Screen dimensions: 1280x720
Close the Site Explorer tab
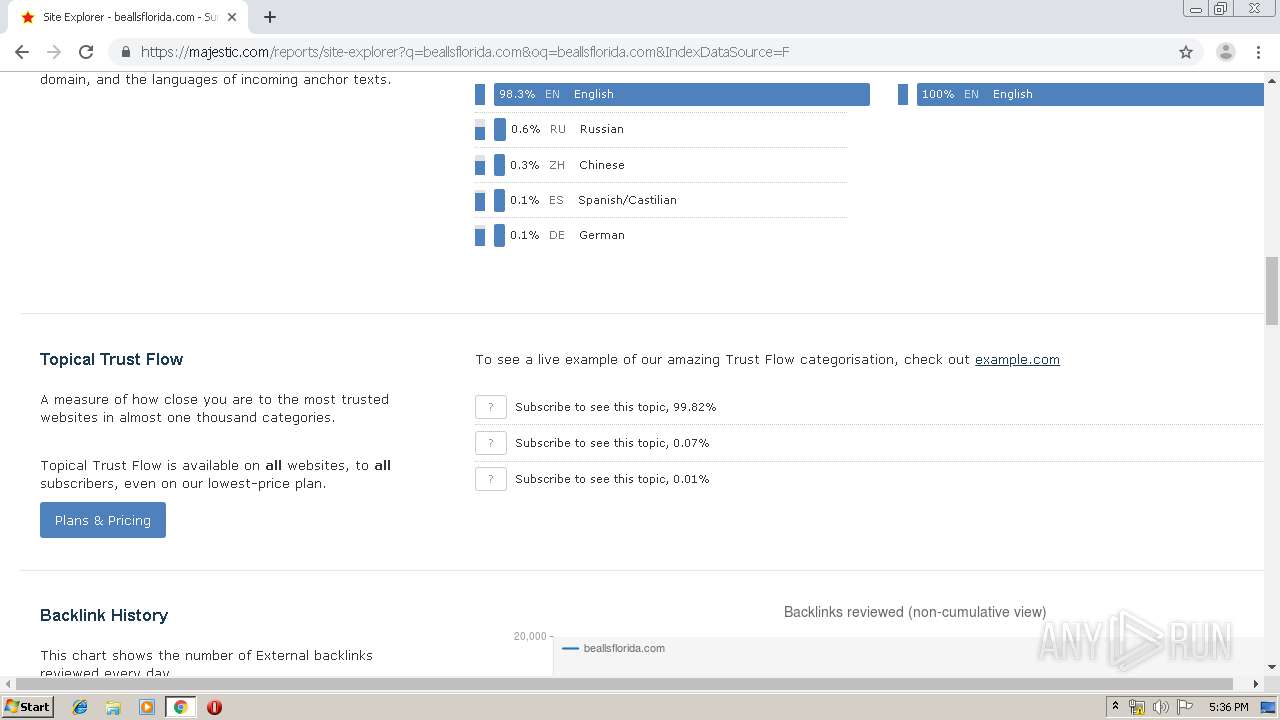[x=232, y=17]
